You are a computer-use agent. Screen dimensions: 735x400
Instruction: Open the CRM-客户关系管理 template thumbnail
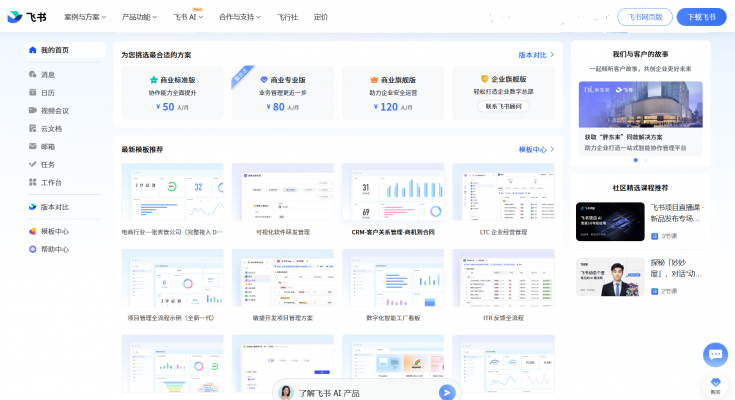click(393, 192)
